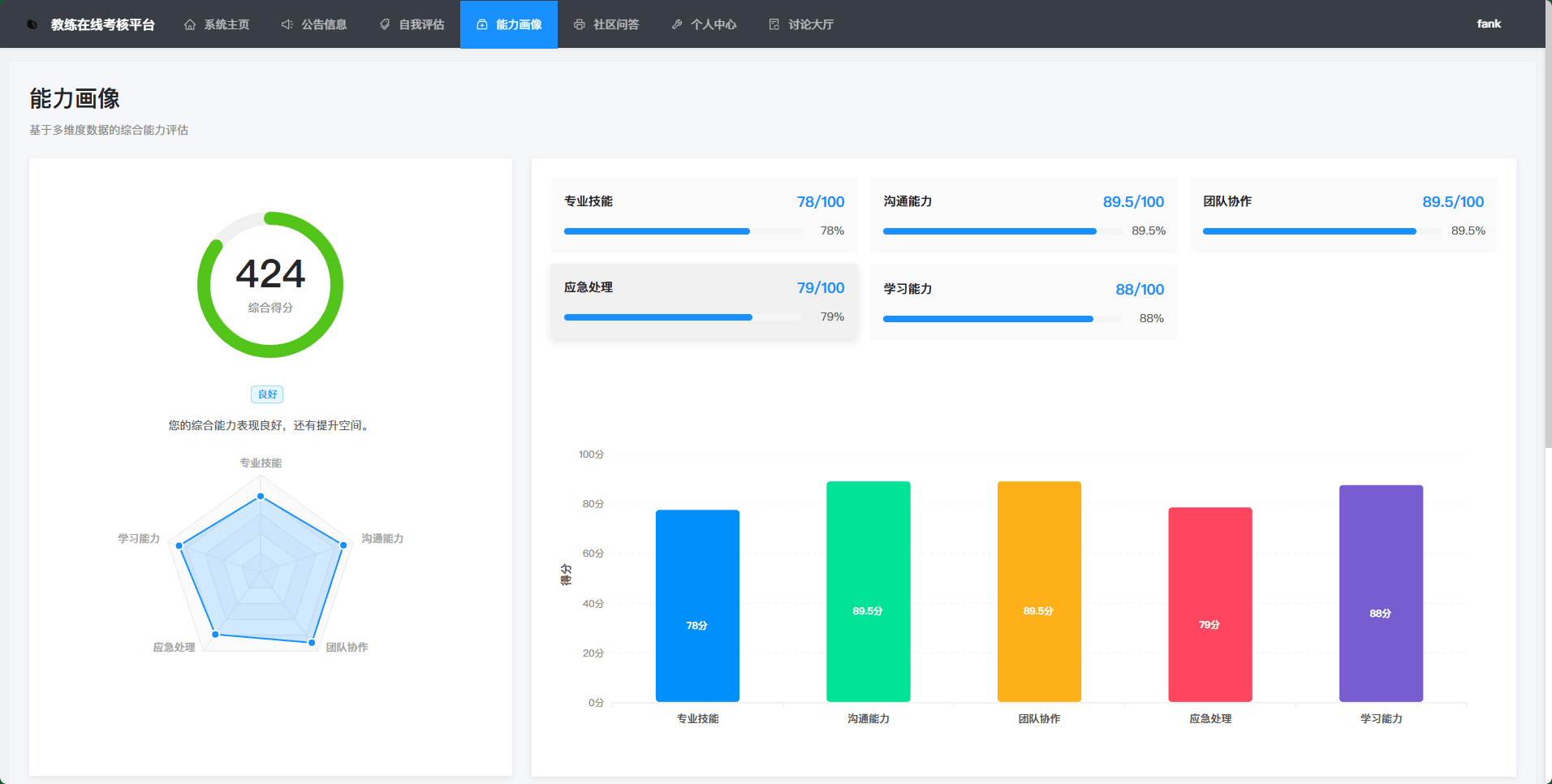
Task: Open the fank user menu
Action: coord(1489,24)
